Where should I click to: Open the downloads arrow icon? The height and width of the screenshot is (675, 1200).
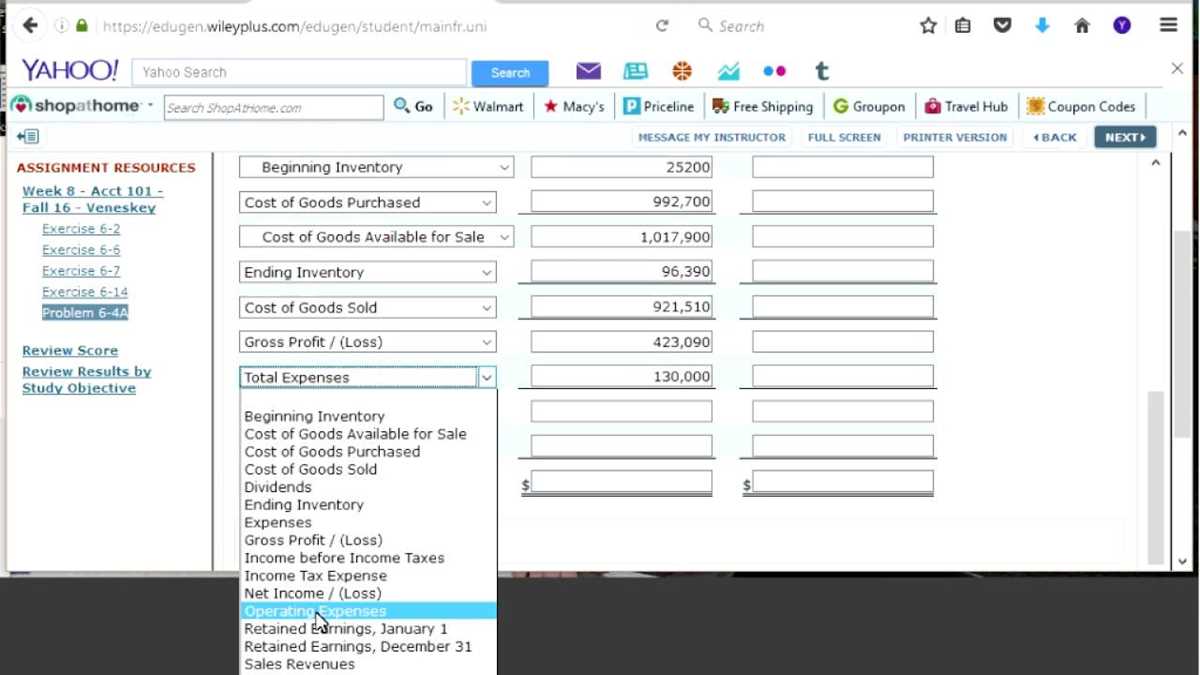coord(1042,26)
